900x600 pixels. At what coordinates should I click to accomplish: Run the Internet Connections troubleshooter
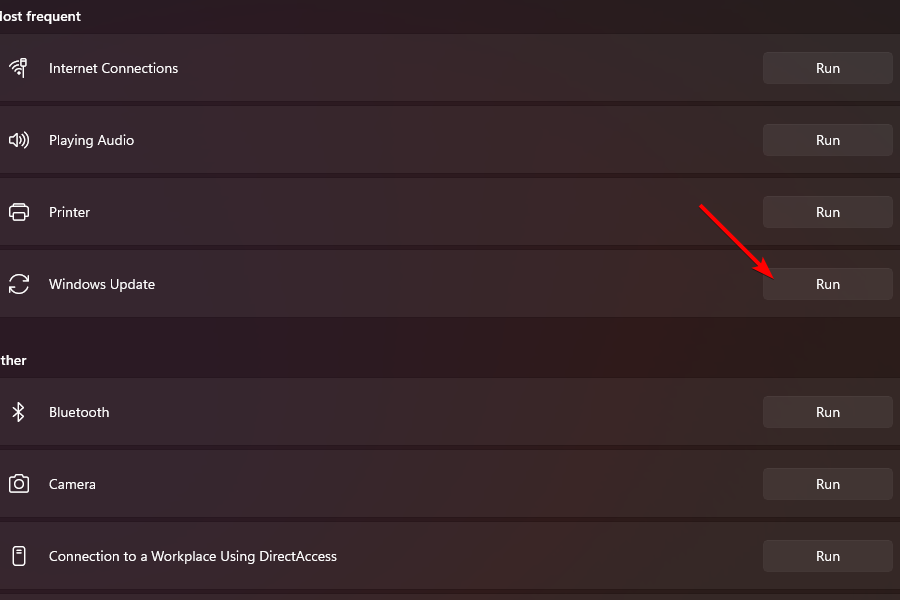click(827, 68)
